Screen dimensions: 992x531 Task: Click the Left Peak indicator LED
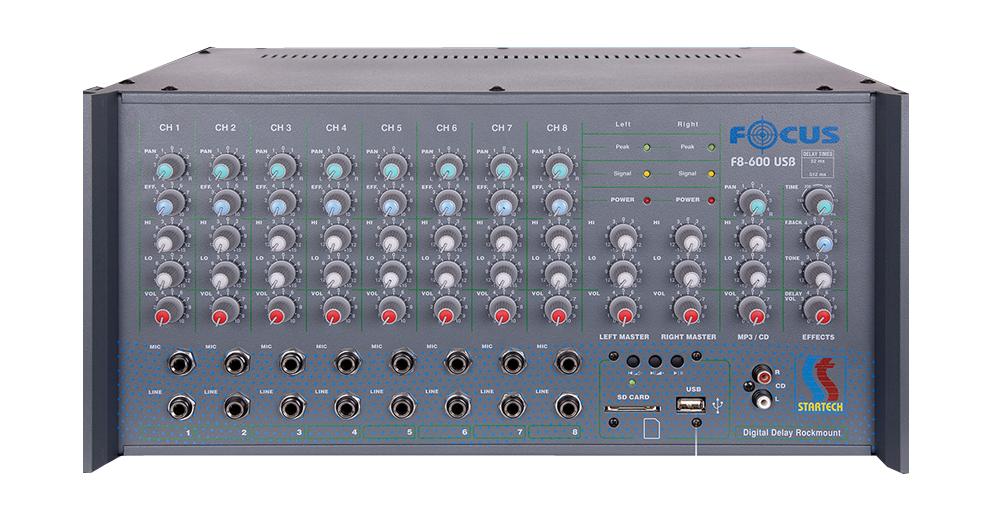point(648,148)
